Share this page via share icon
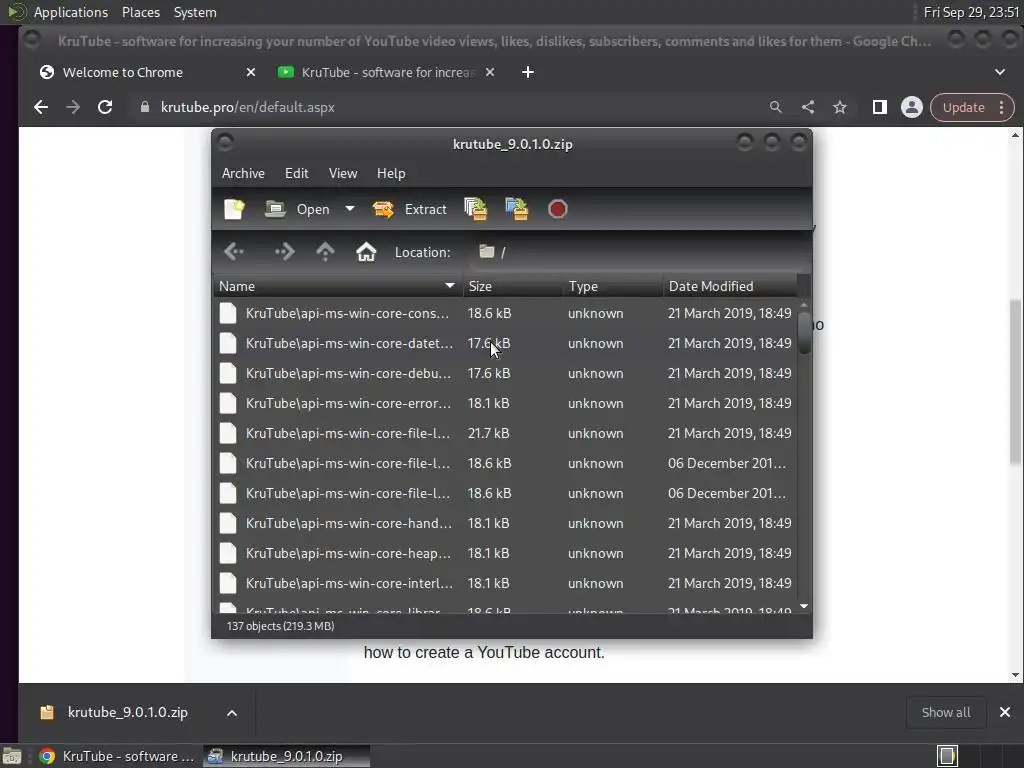Image resolution: width=1024 pixels, height=768 pixels. 808,107
